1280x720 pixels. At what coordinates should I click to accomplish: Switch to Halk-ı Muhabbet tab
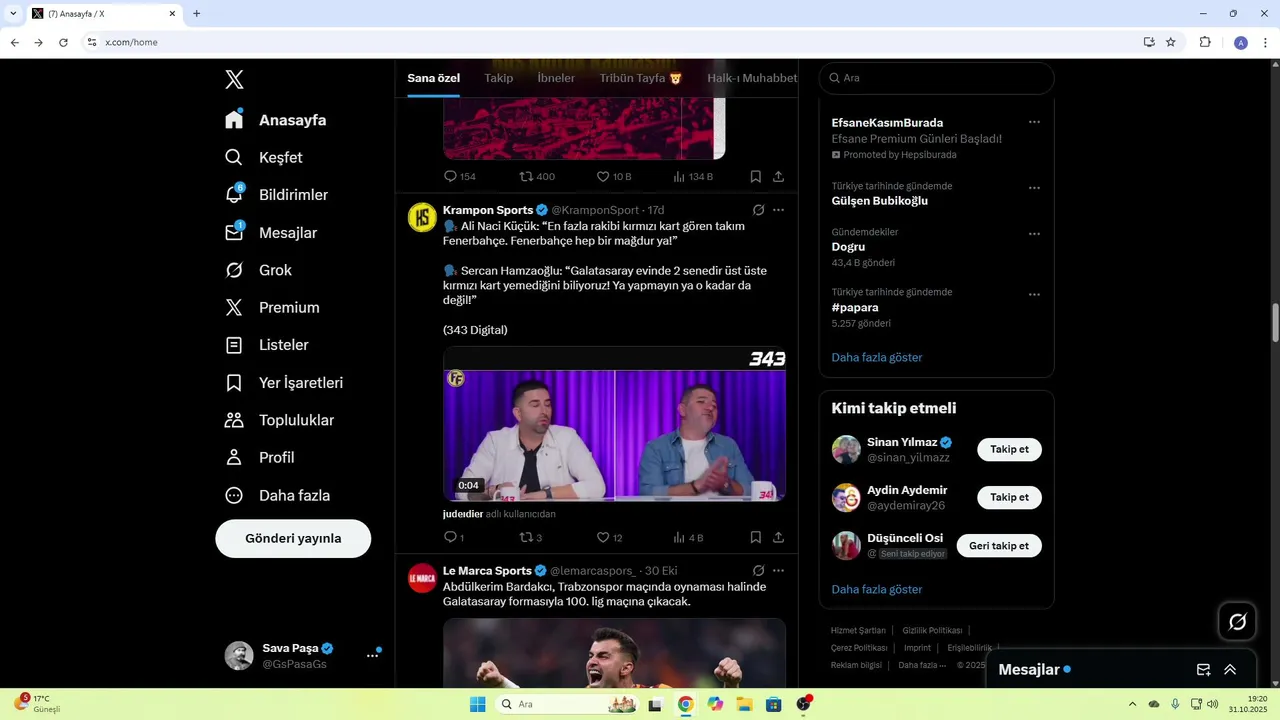tap(752, 78)
